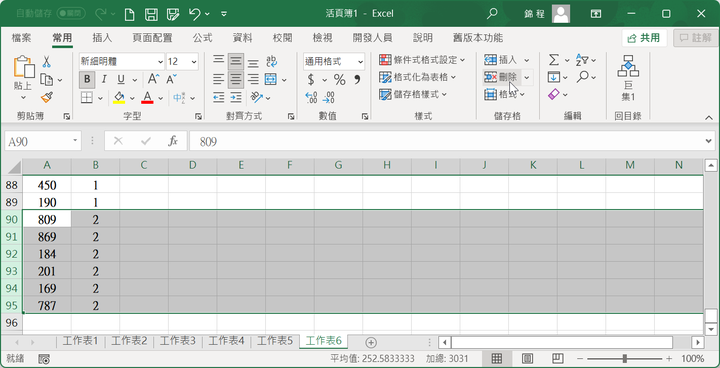
Task: Click the insert function fx icon
Action: [x=173, y=141]
